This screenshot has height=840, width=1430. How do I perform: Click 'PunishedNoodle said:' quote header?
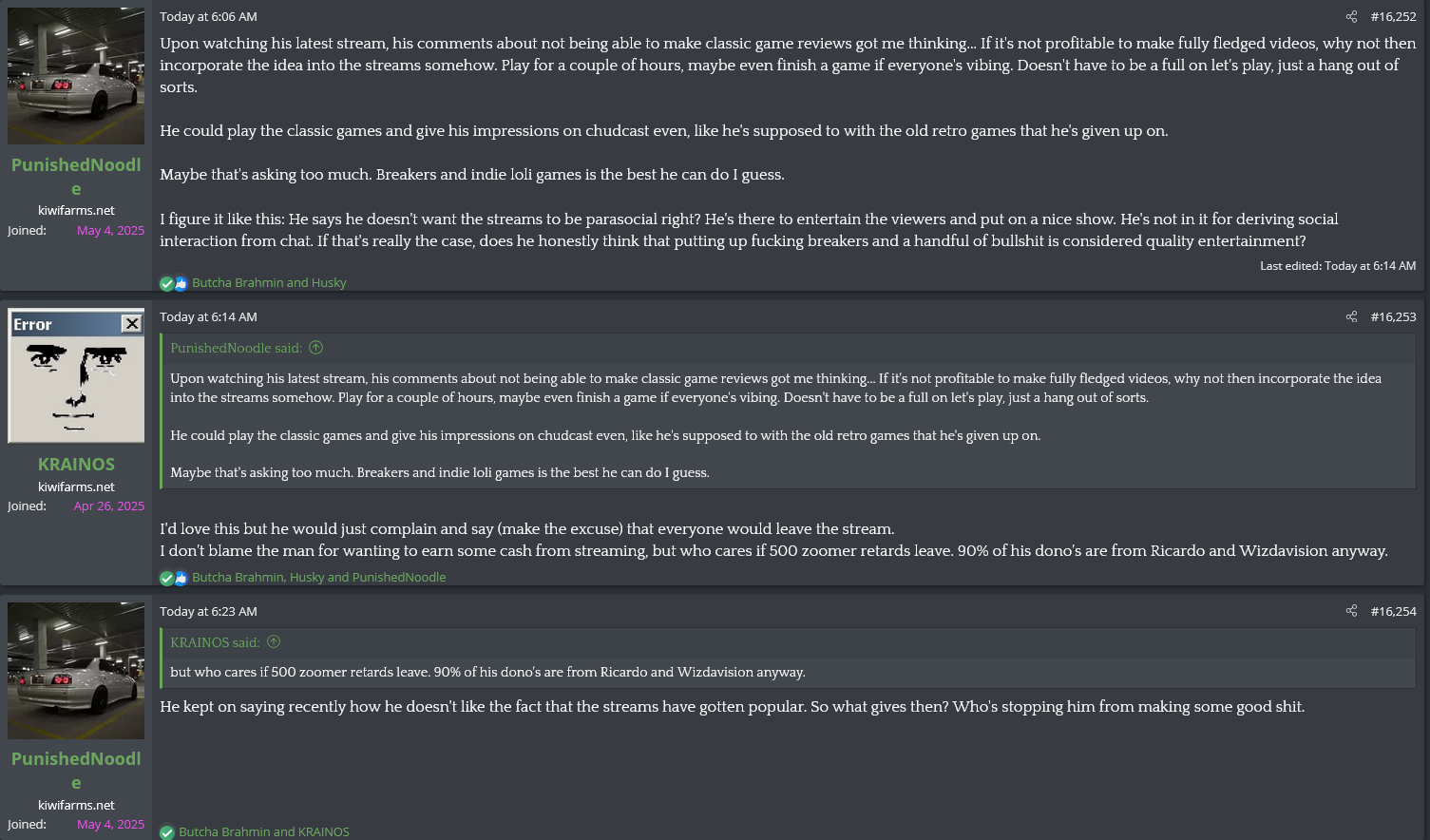click(237, 348)
